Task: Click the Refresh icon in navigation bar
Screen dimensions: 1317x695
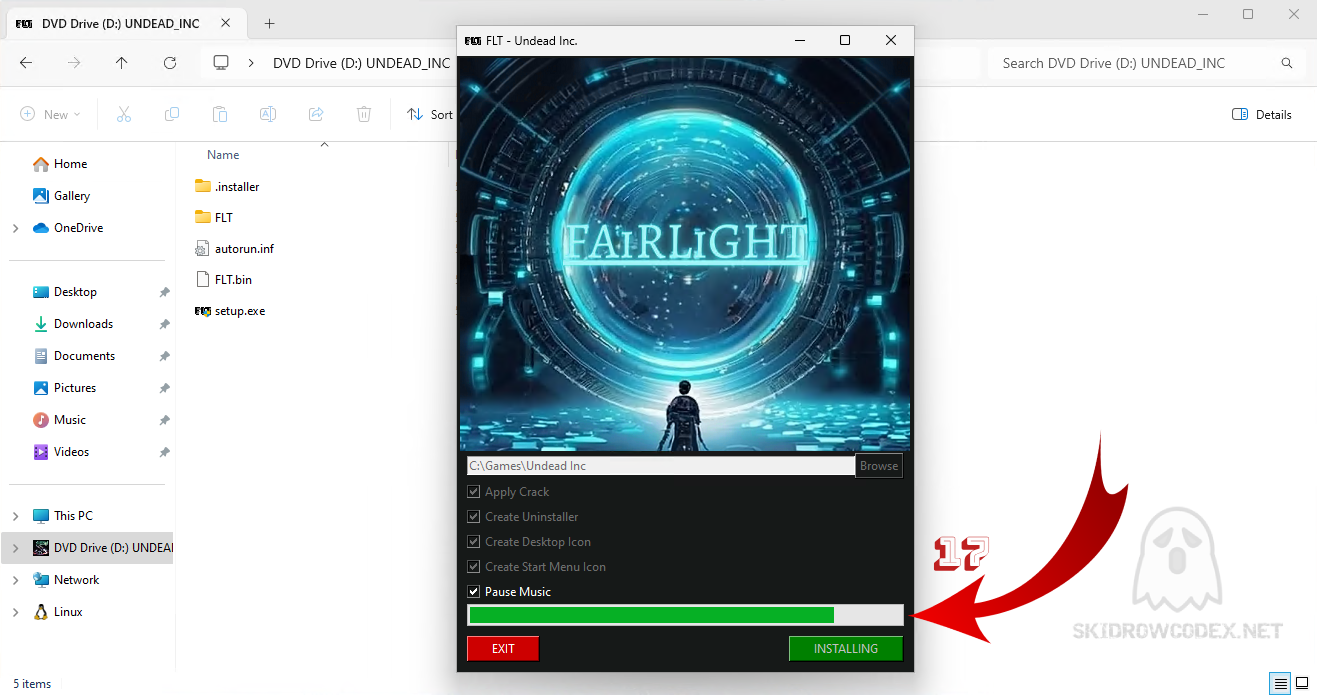Action: click(x=170, y=63)
